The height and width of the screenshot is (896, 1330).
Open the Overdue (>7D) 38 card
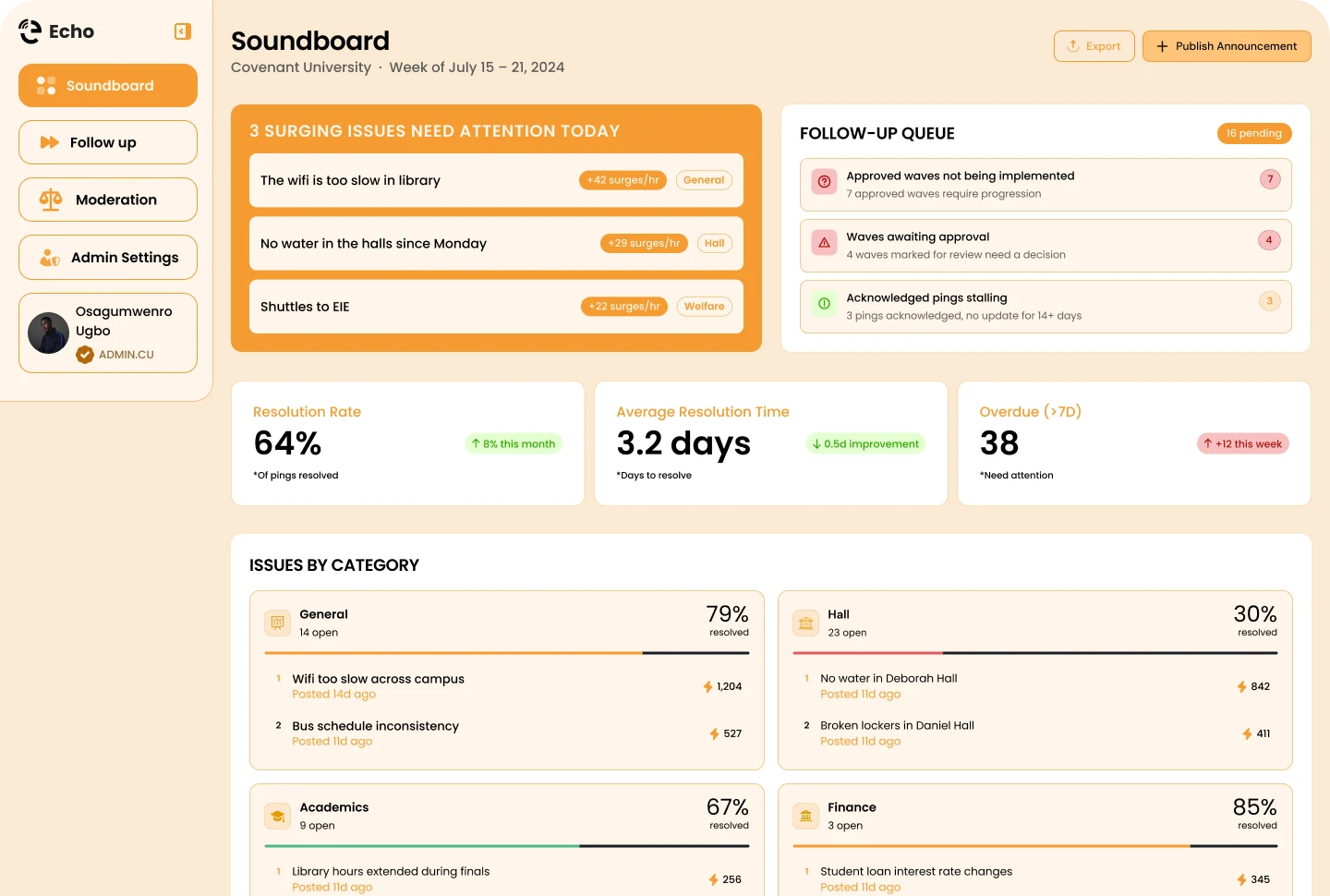1134,443
